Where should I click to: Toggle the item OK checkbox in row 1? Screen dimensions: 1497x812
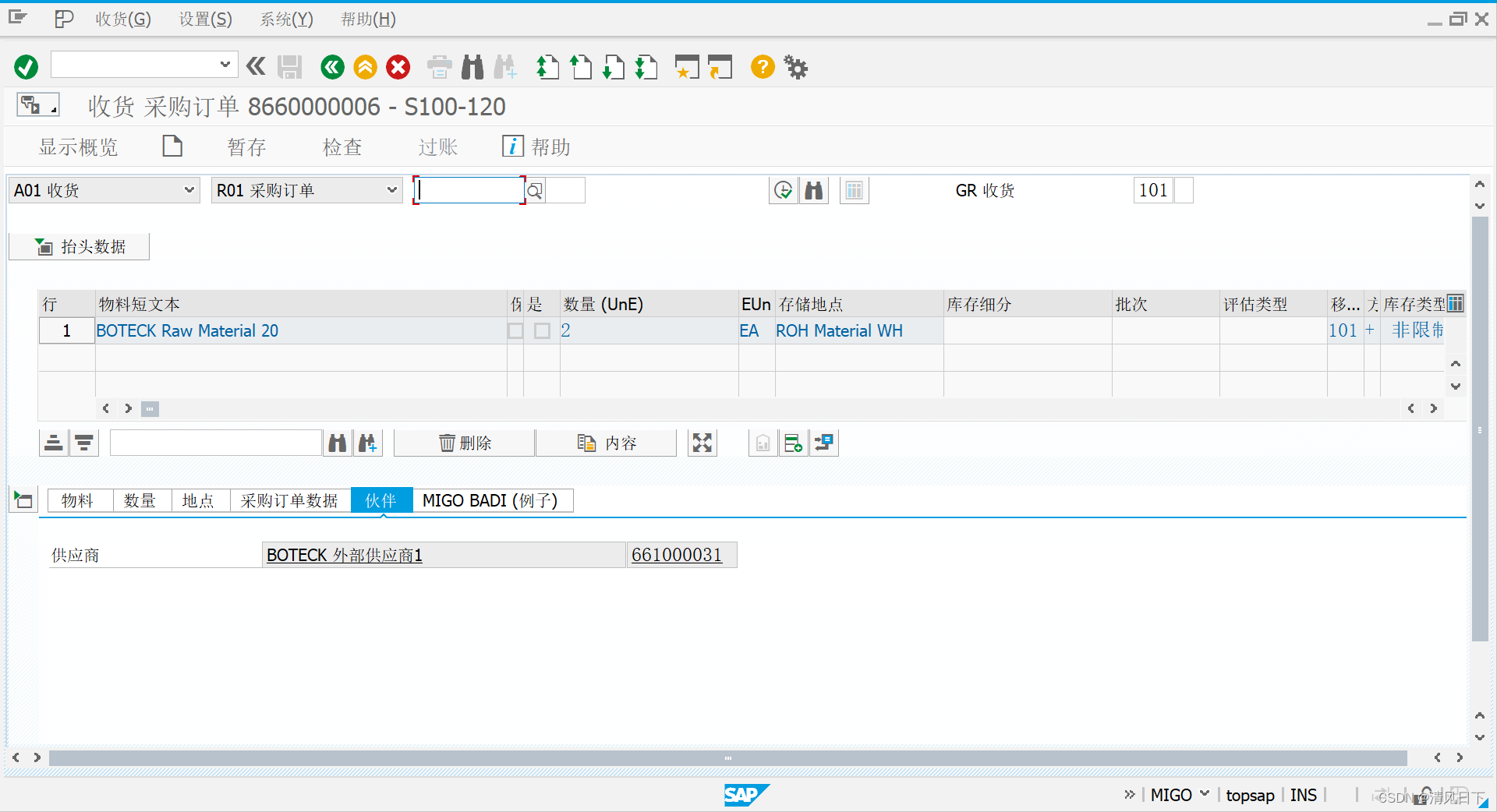[x=542, y=331]
